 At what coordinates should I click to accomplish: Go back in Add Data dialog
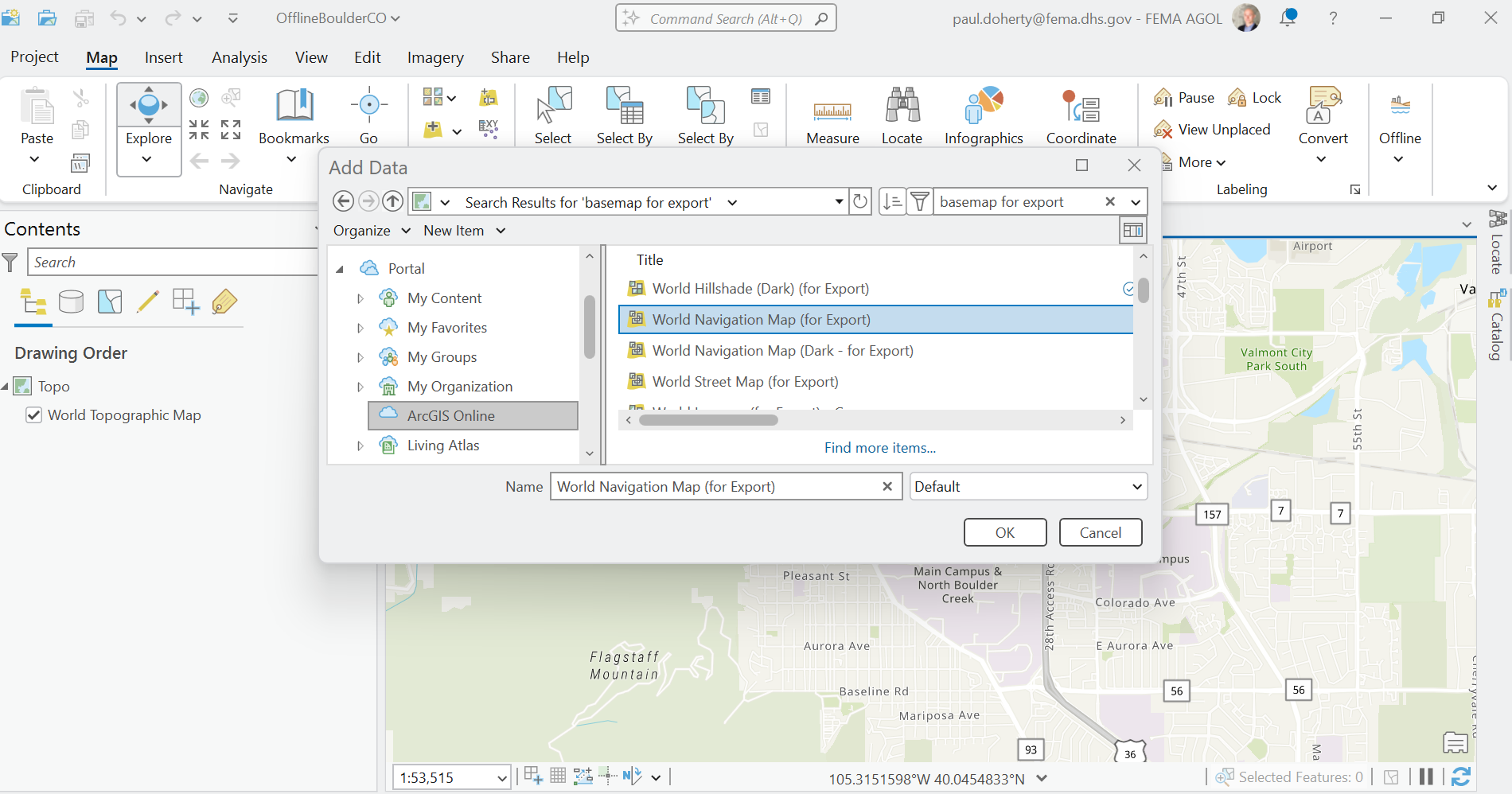(343, 201)
